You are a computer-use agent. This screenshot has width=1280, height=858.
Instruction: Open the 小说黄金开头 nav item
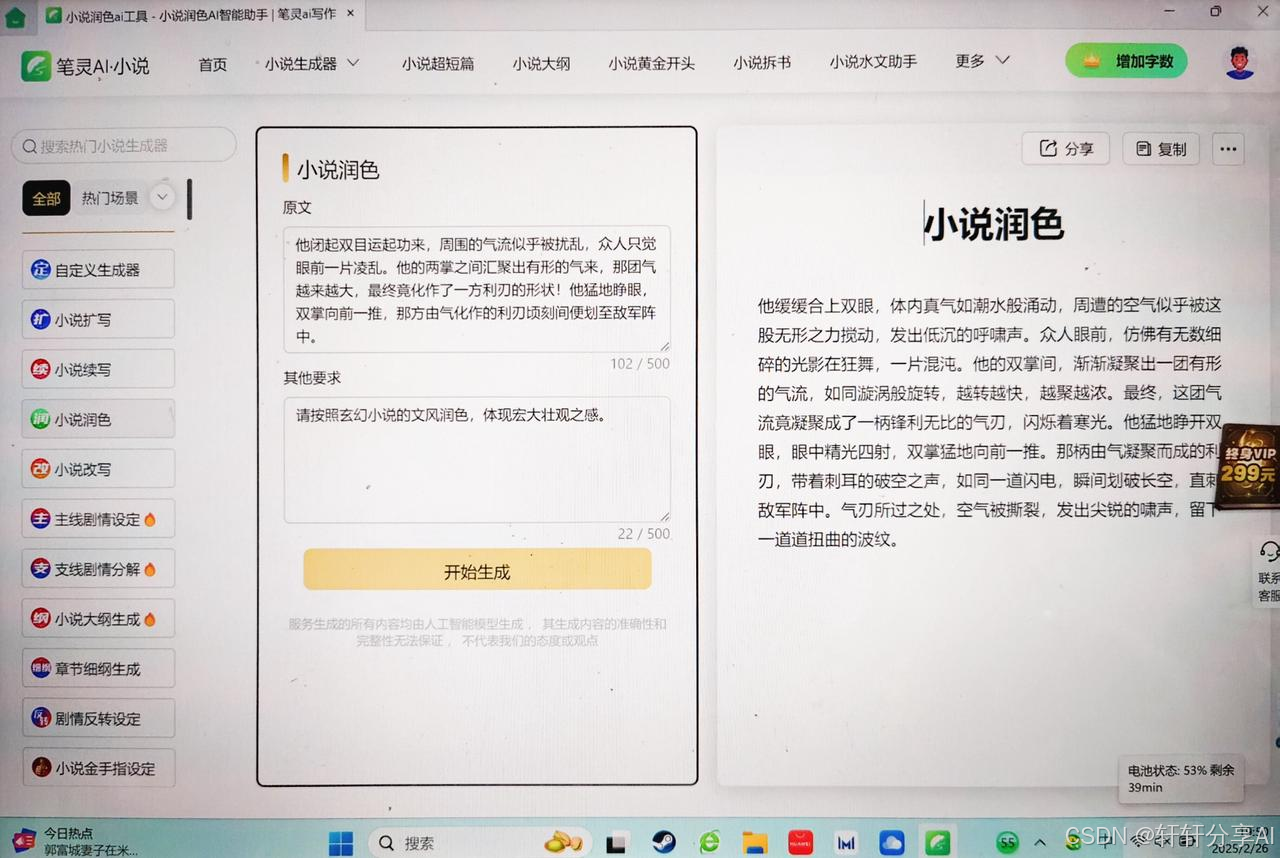coord(651,63)
